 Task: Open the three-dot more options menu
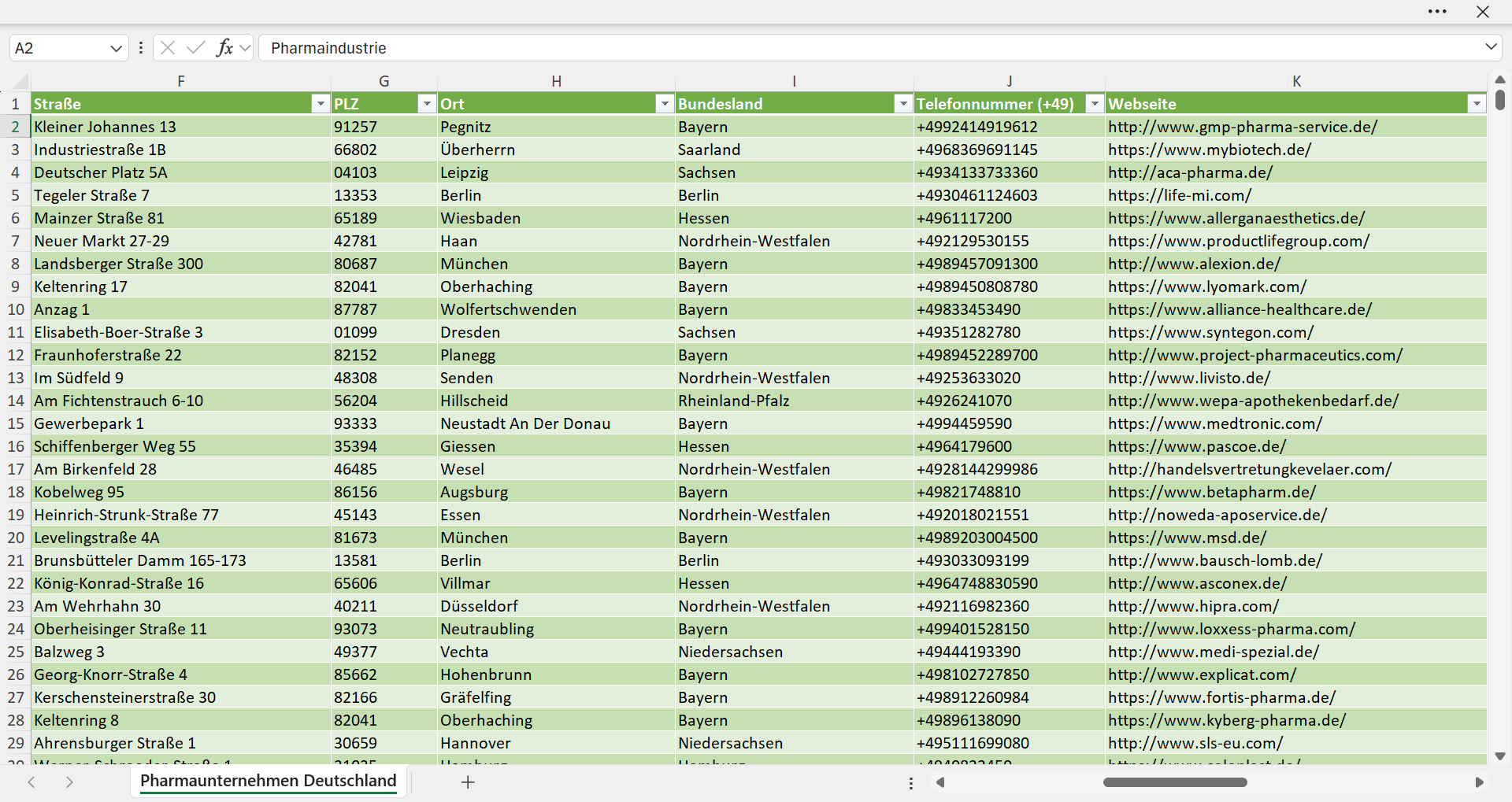coord(1437,12)
